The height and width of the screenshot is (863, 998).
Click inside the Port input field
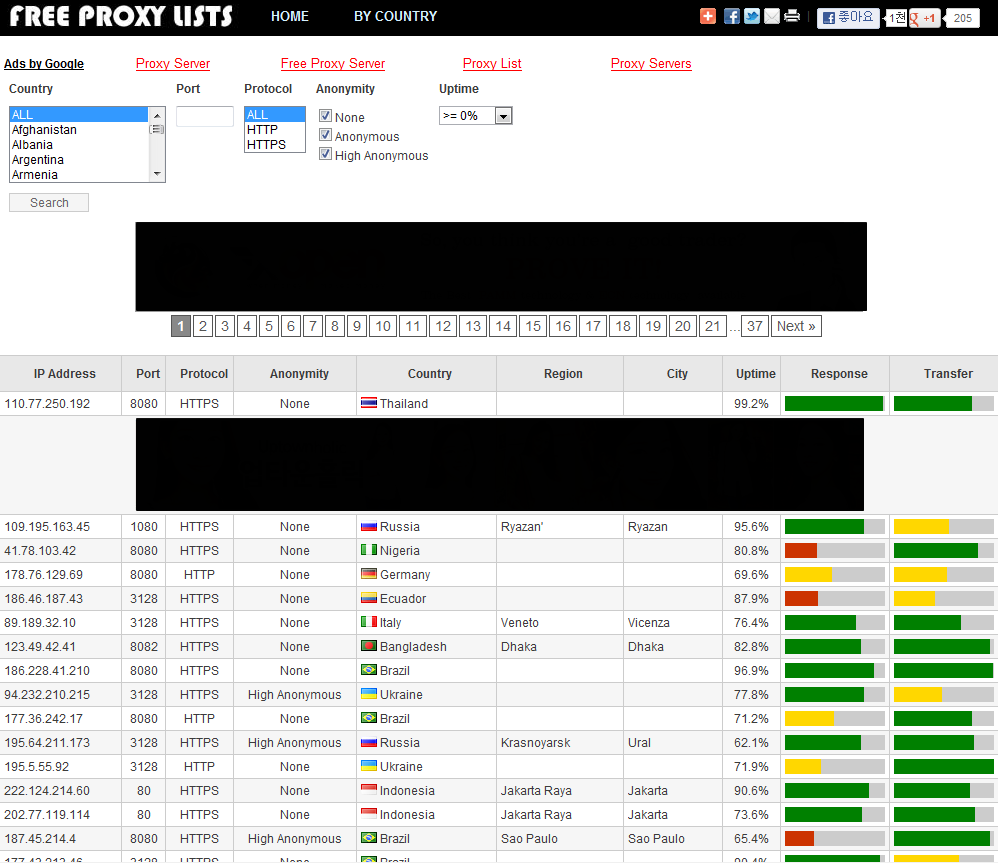click(x=205, y=117)
